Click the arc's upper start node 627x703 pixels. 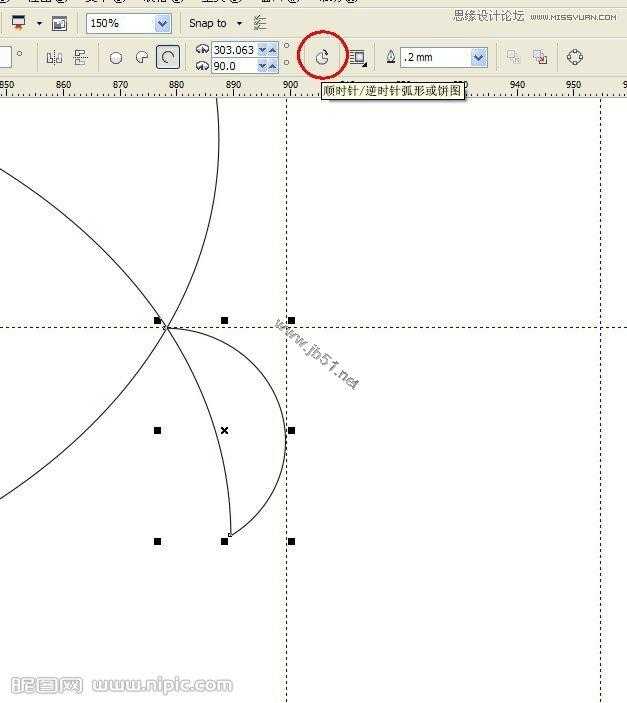coord(165,328)
